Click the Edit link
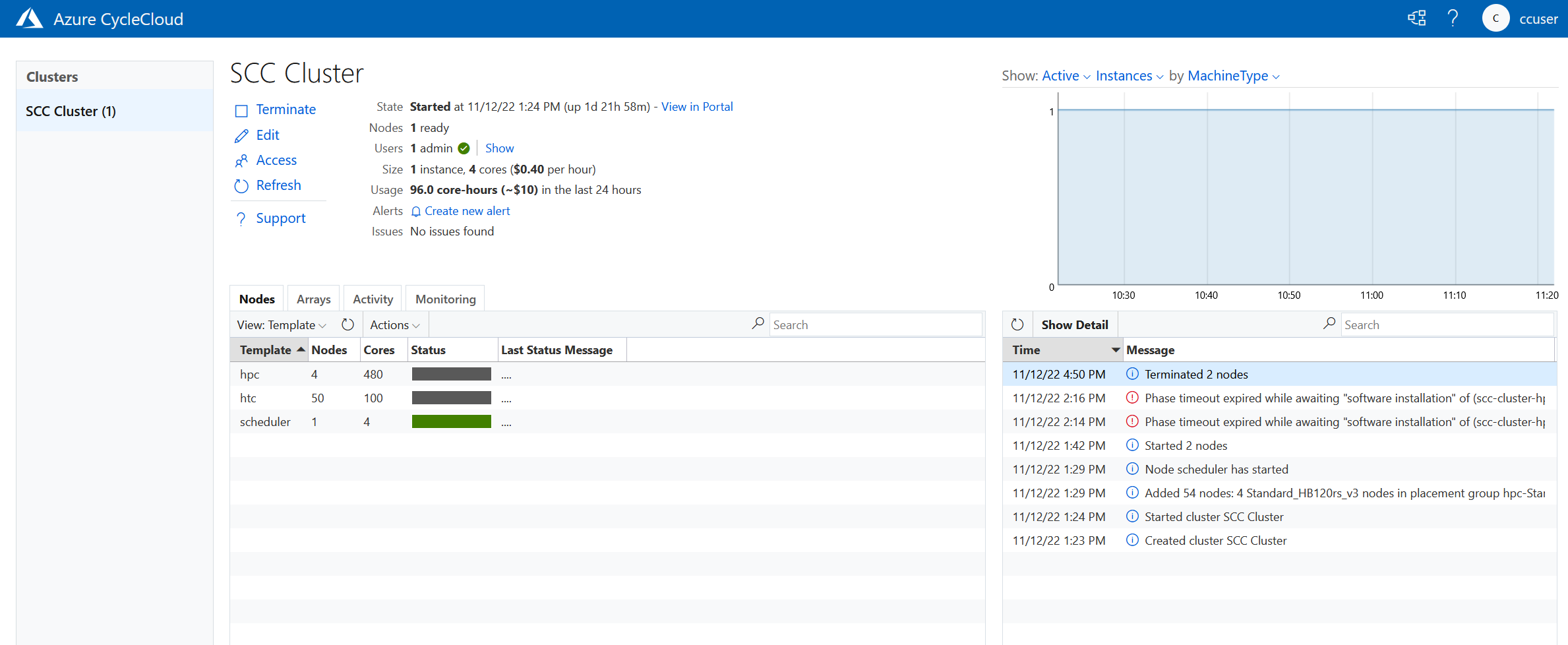Image resolution: width=1568 pixels, height=645 pixels. (x=268, y=135)
